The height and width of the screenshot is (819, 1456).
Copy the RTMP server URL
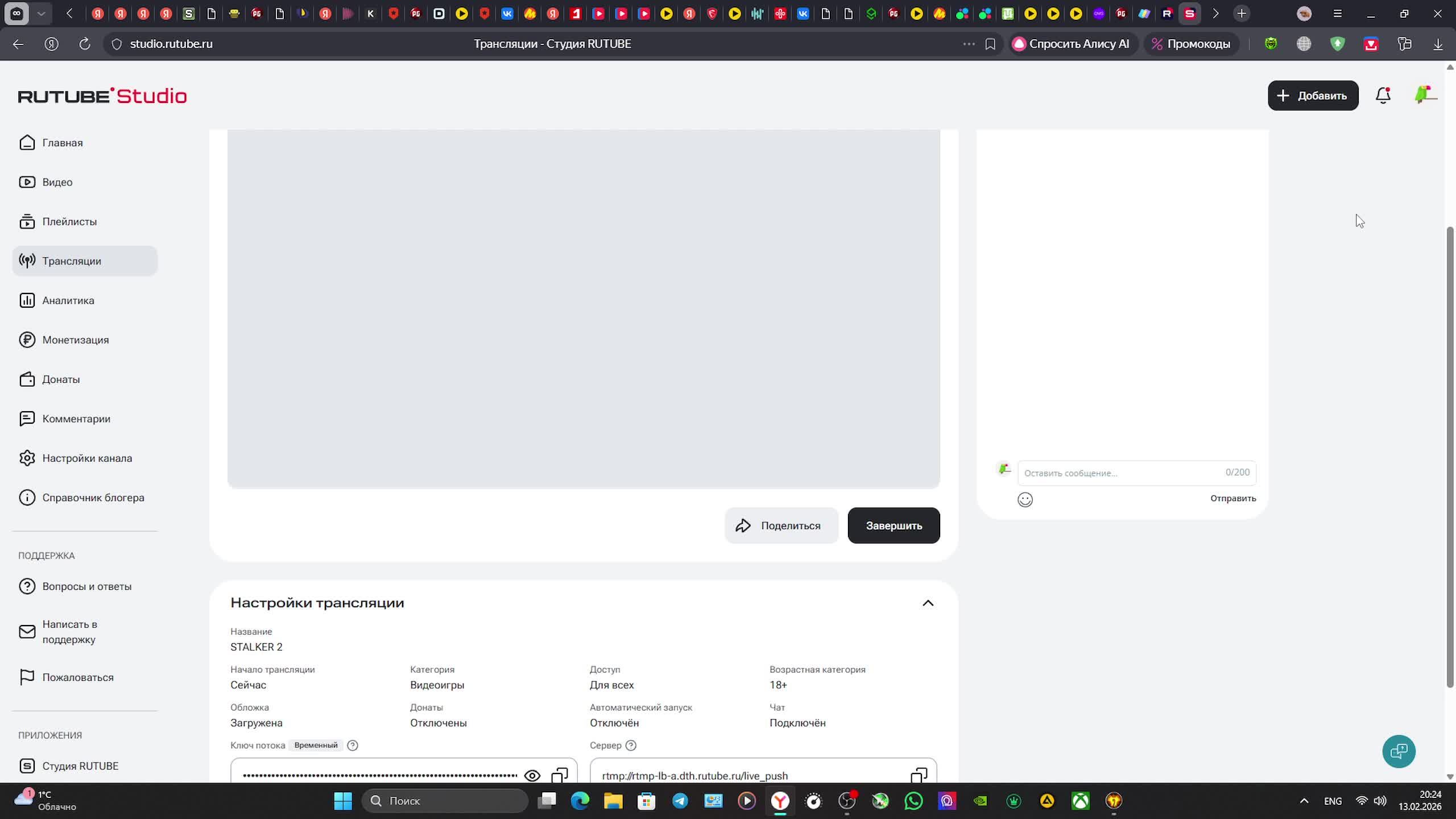click(919, 775)
